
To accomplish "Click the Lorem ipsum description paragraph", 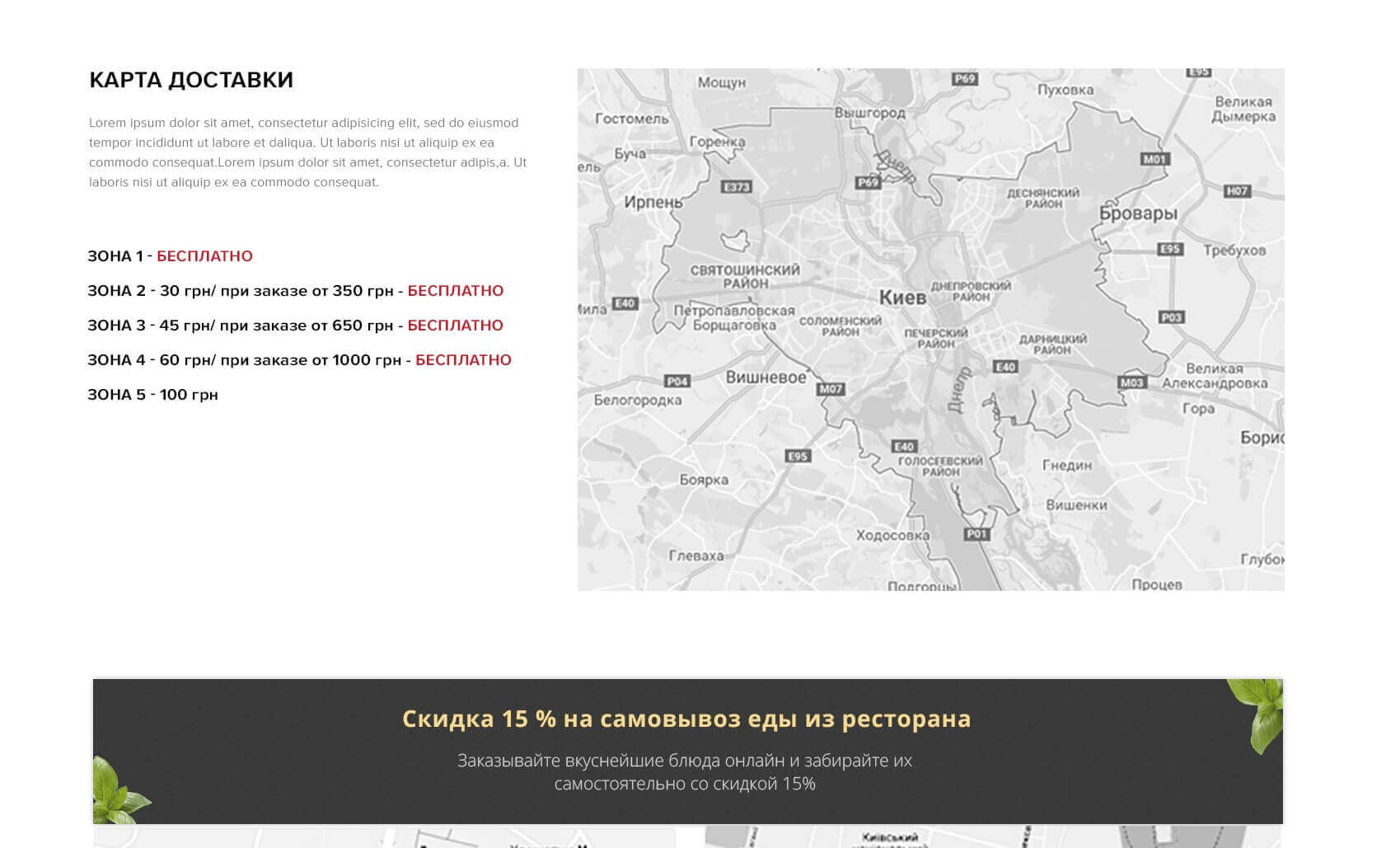I will 308,152.
